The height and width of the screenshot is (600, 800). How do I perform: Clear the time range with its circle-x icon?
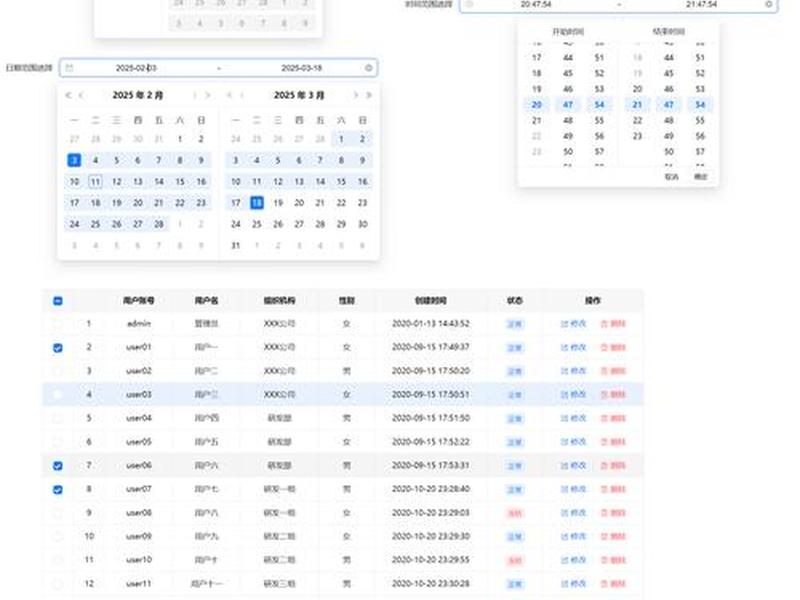(768, 4)
